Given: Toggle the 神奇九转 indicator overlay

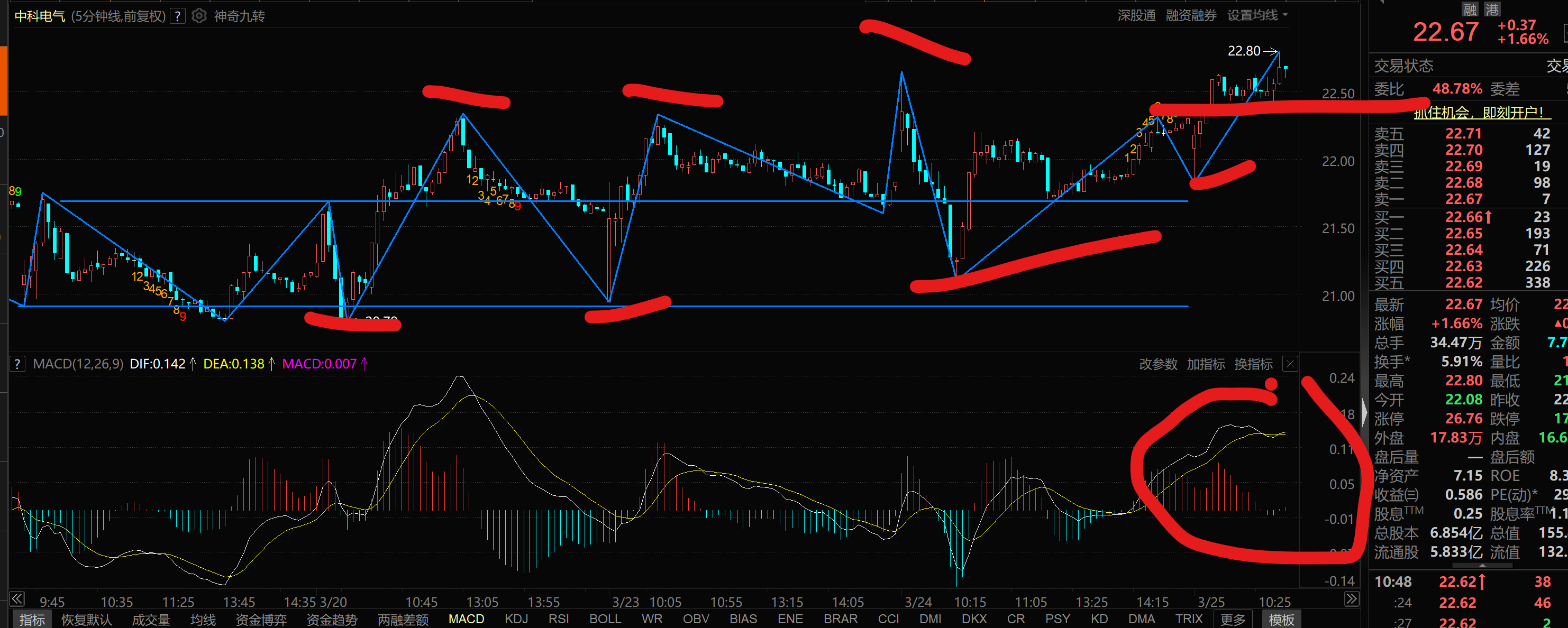Looking at the screenshot, I should (x=239, y=16).
